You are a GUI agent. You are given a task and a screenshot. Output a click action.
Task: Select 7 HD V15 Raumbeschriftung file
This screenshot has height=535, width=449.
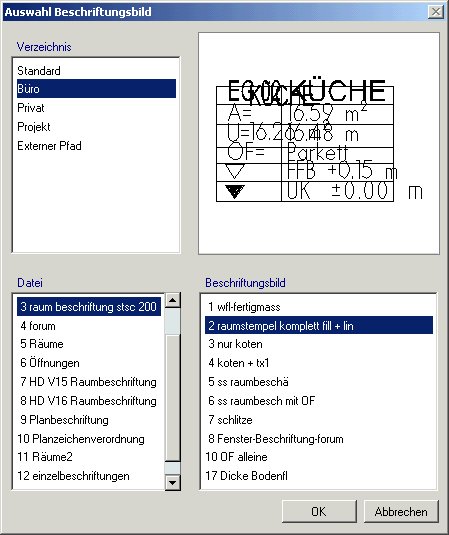click(88, 382)
